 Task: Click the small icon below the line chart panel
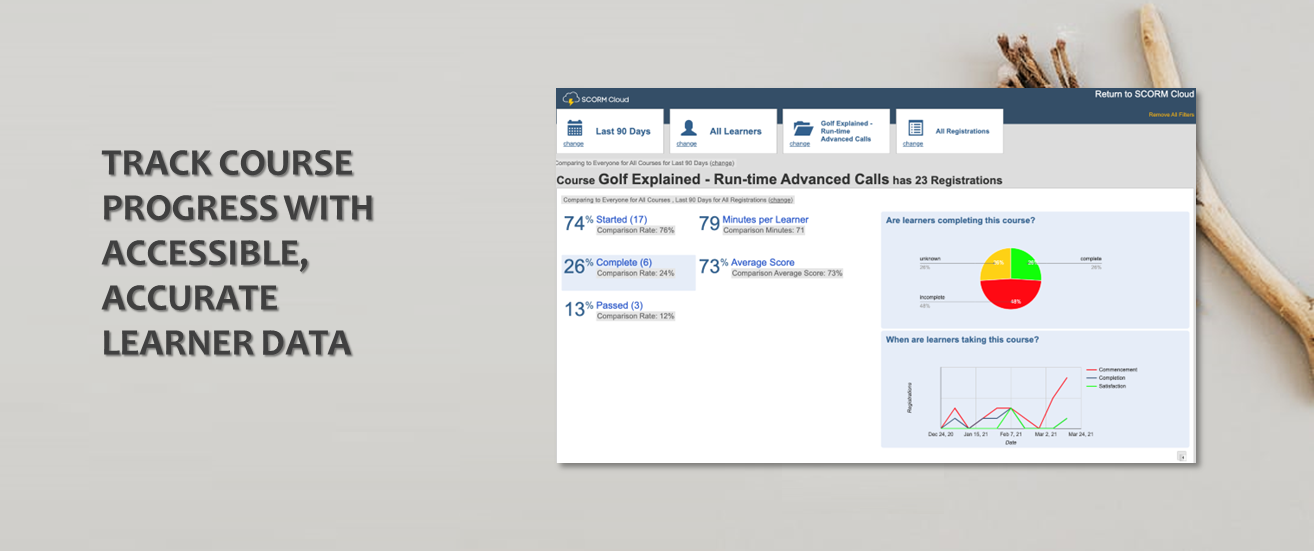click(x=1181, y=456)
